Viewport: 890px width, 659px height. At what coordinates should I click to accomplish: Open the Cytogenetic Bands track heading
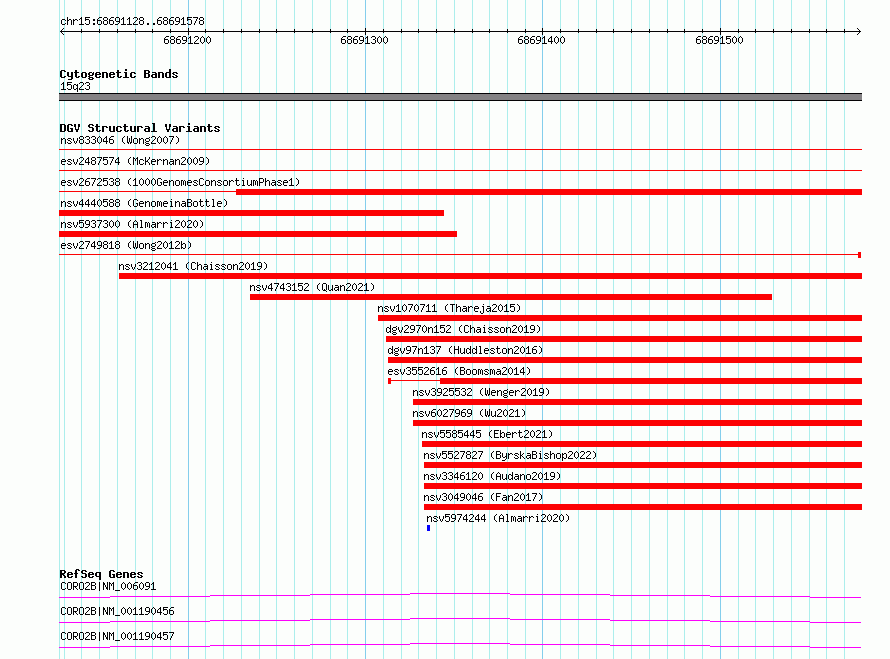(119, 74)
